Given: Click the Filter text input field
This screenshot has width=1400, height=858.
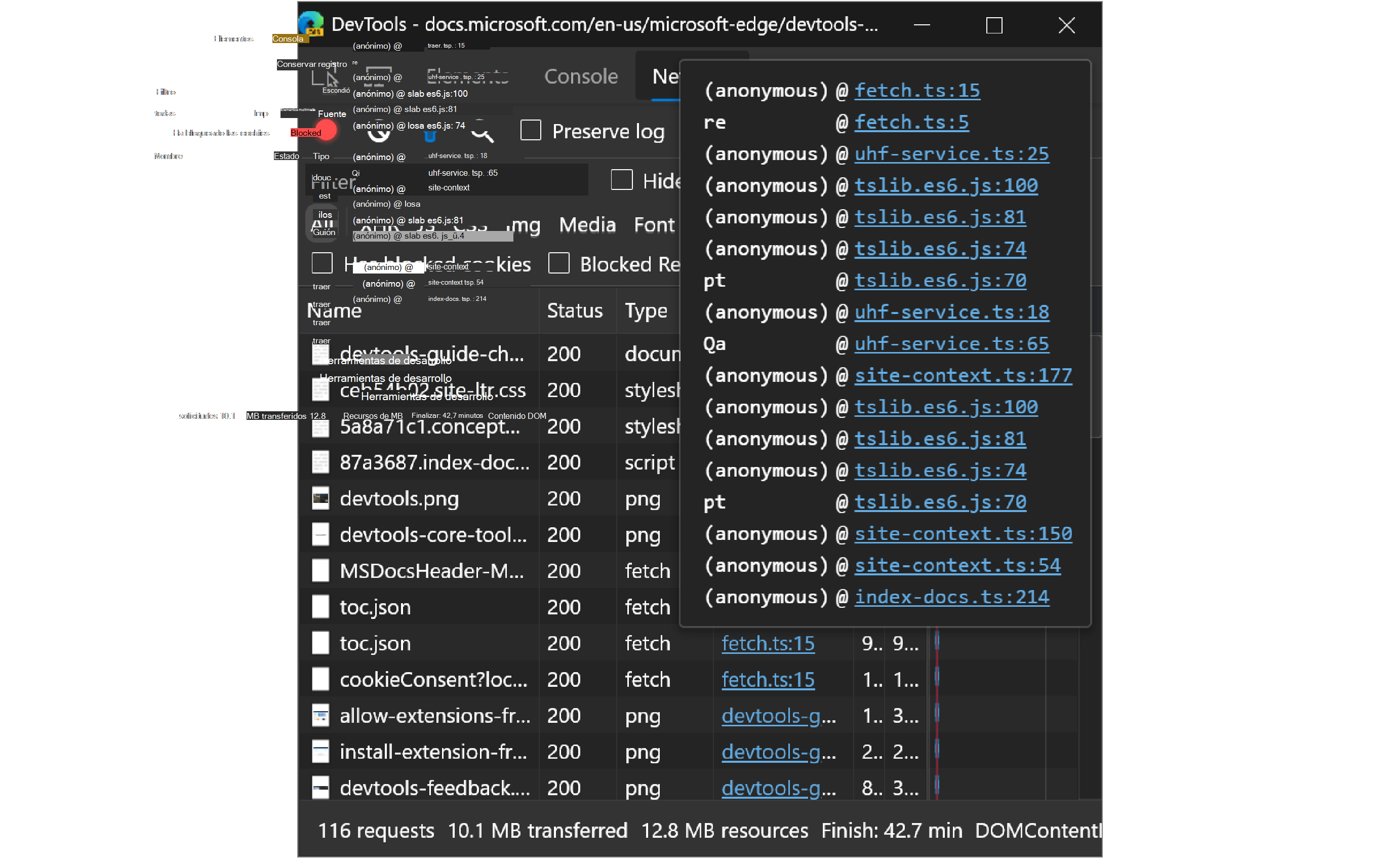Looking at the screenshot, I should (x=446, y=180).
